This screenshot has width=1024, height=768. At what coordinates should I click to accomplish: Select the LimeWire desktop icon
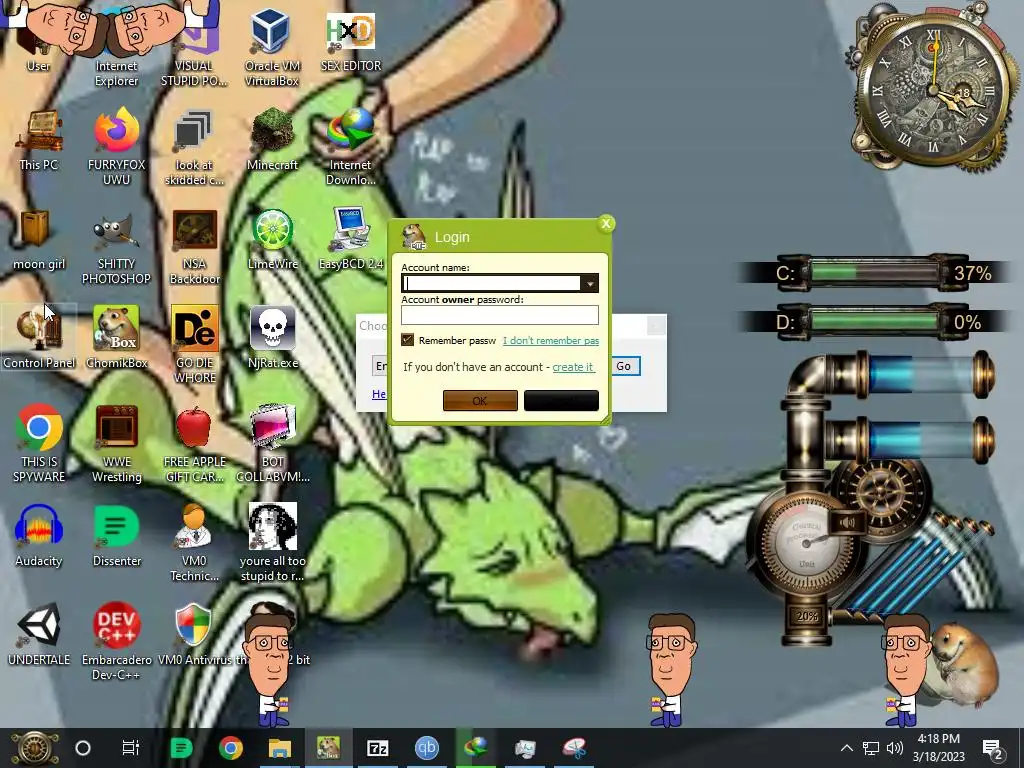tap(272, 240)
